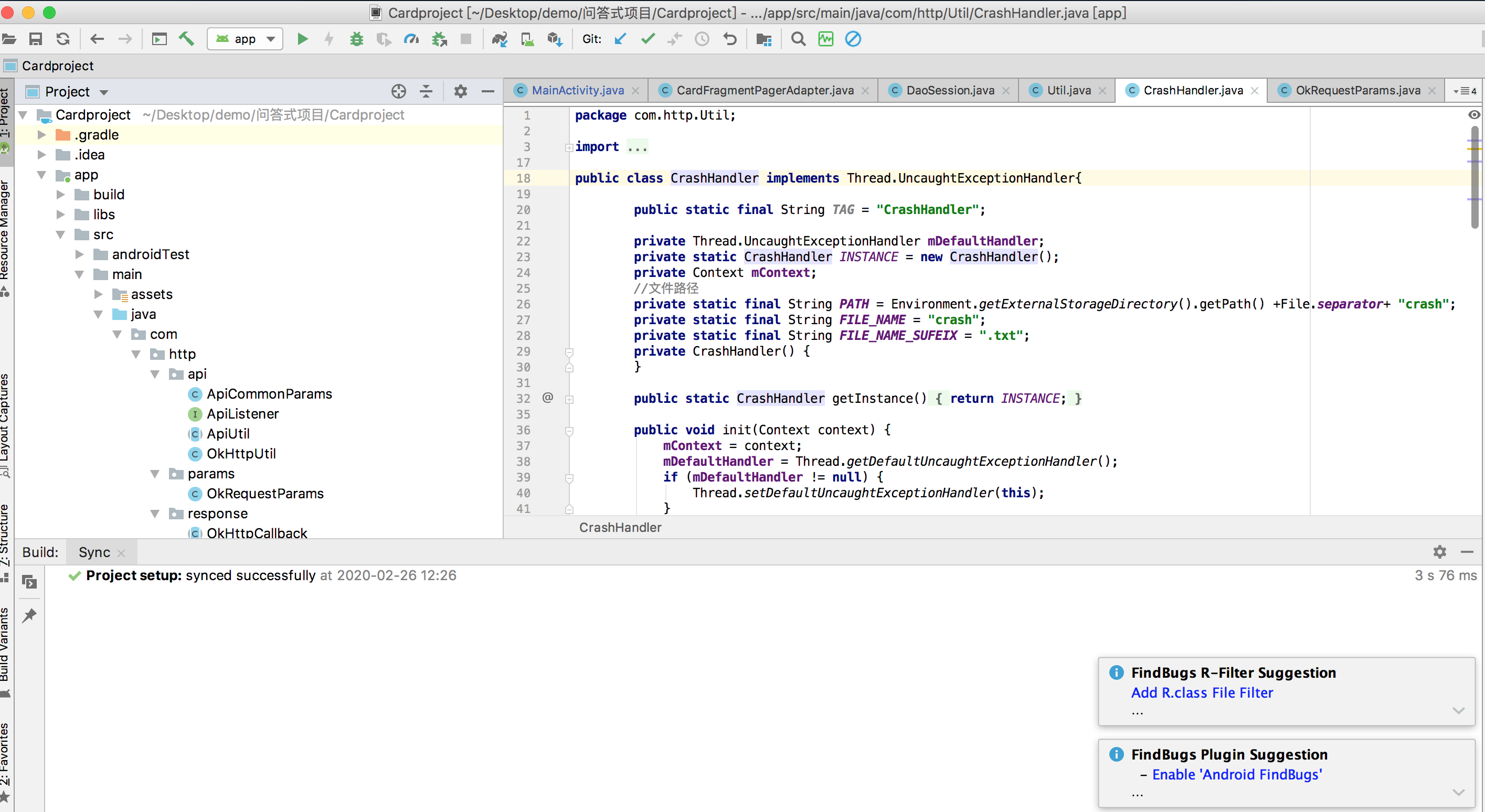Open the Build Variants side panel

pos(5,653)
